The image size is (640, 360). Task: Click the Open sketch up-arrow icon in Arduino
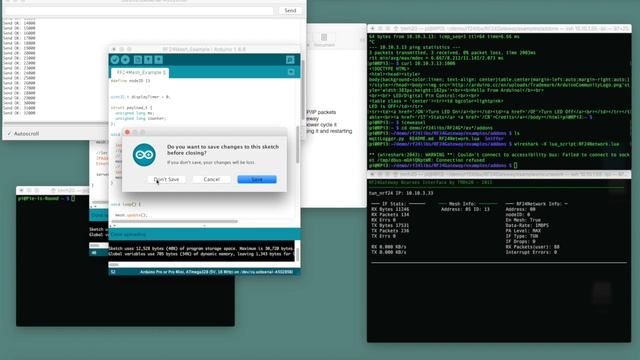pos(148,60)
